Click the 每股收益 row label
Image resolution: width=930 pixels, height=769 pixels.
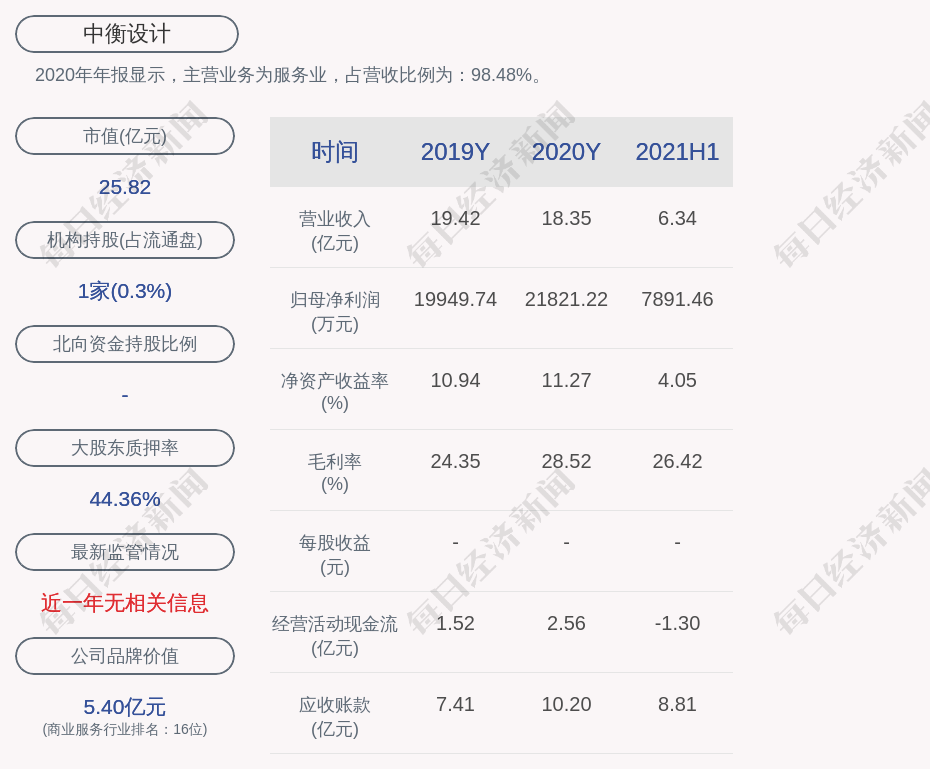(335, 555)
